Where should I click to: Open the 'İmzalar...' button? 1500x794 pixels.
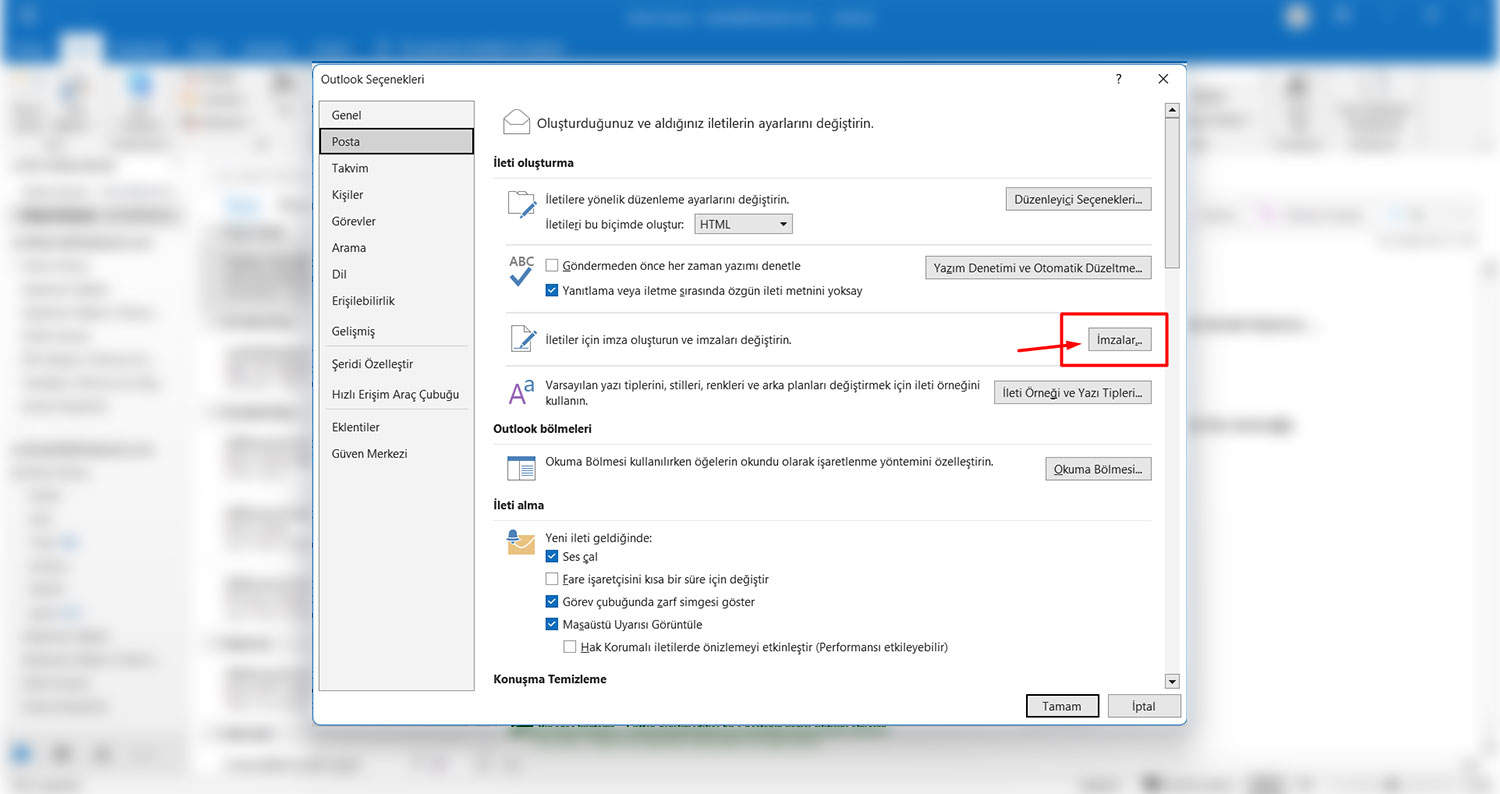click(x=1119, y=340)
